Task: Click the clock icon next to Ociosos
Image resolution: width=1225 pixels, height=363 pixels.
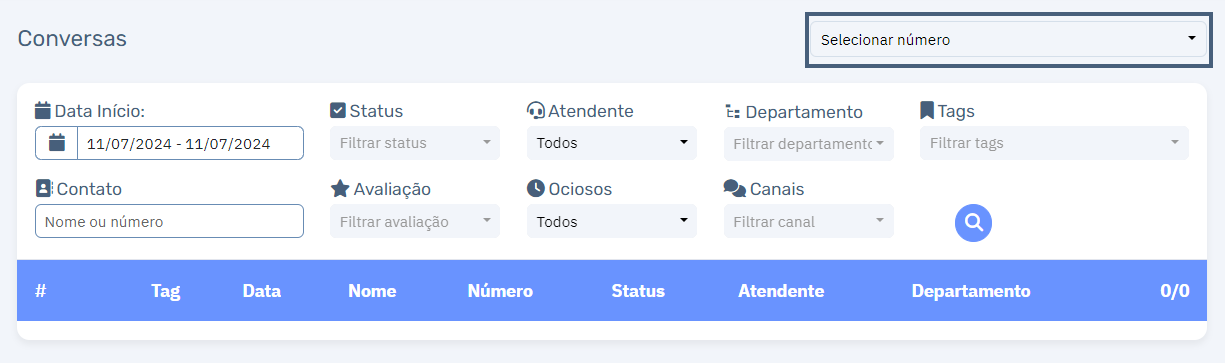Action: coord(535,189)
